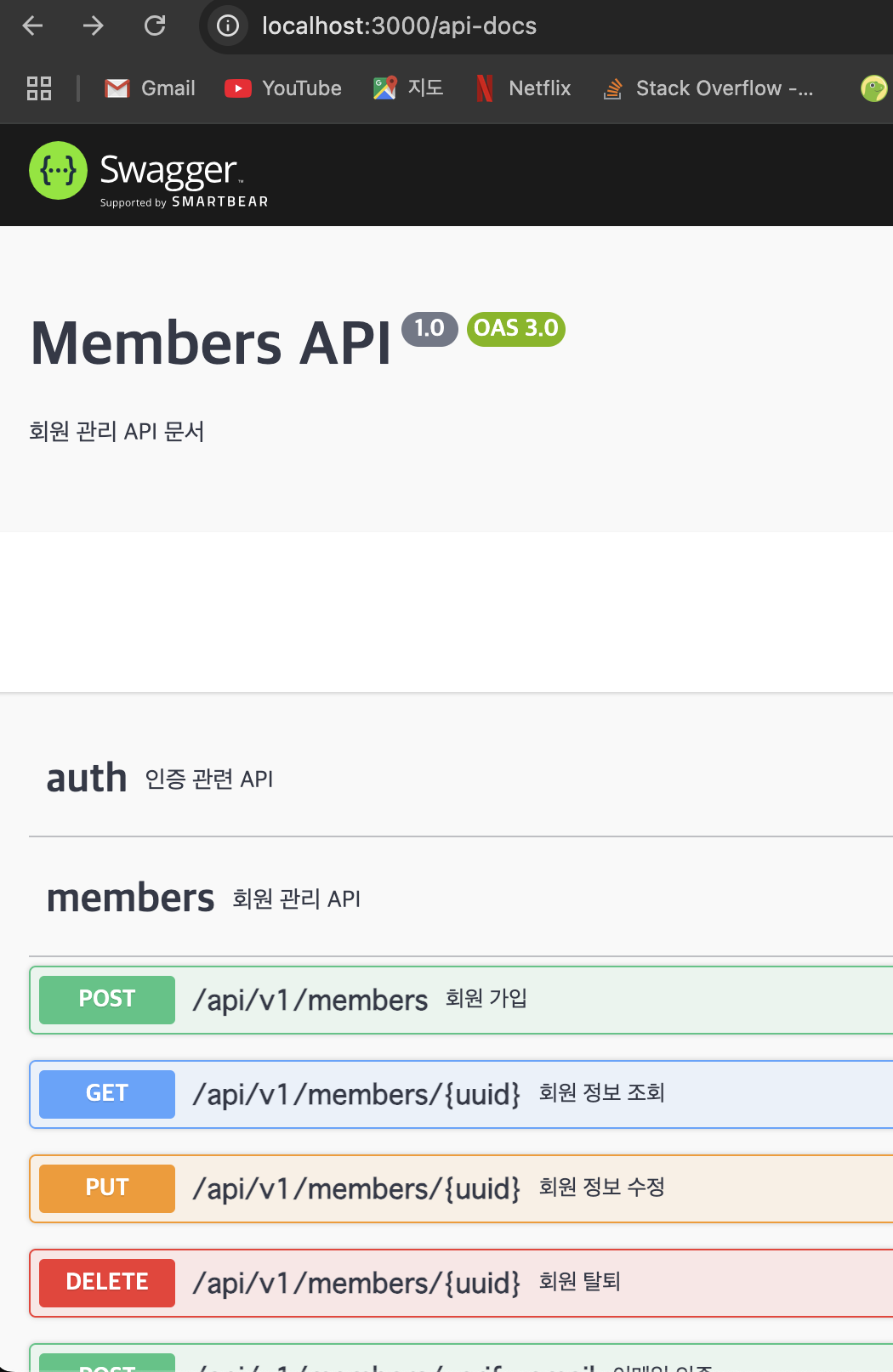
Task: Expand the auth section
Action: 461,778
